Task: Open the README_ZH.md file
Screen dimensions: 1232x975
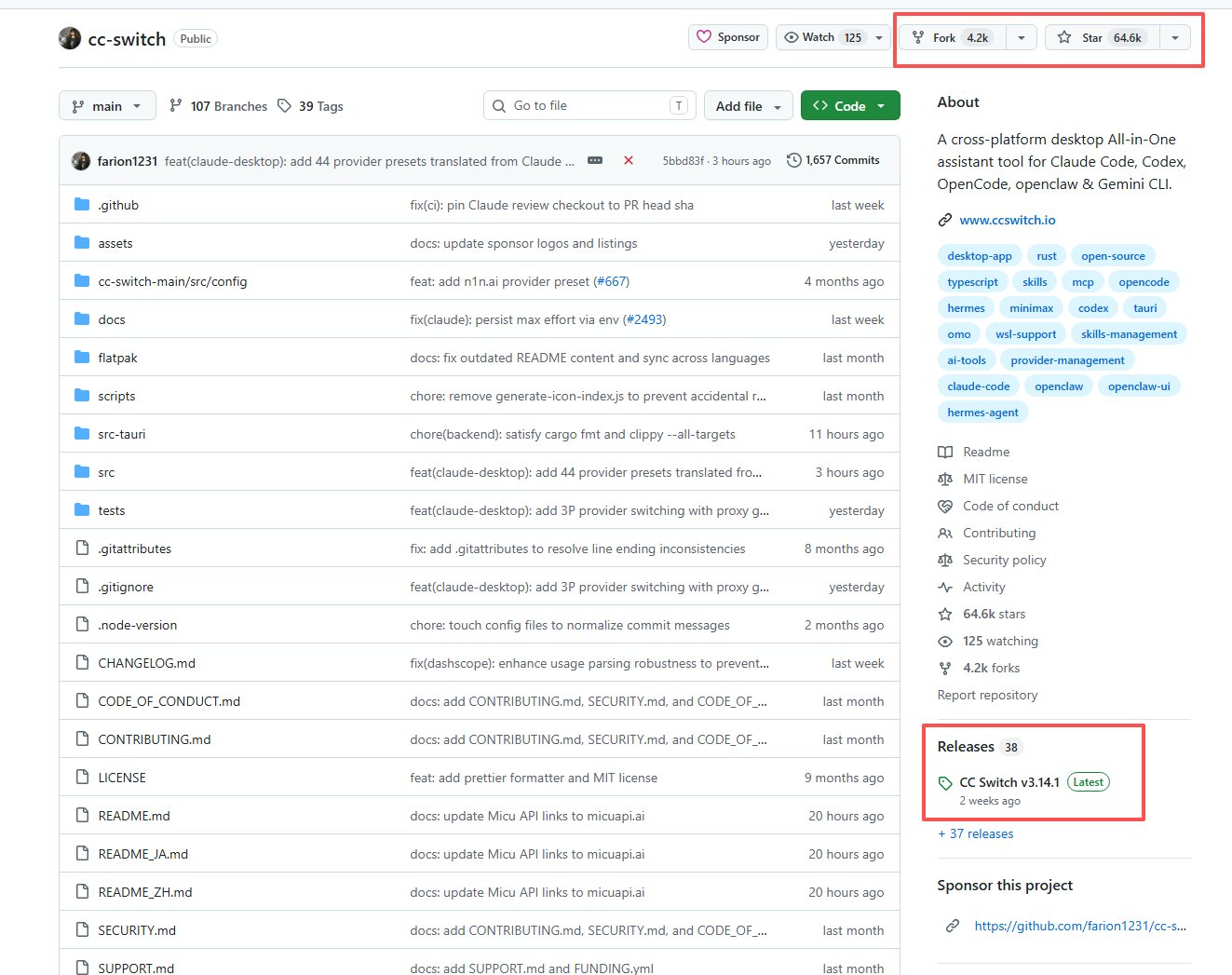Action: pos(145,892)
